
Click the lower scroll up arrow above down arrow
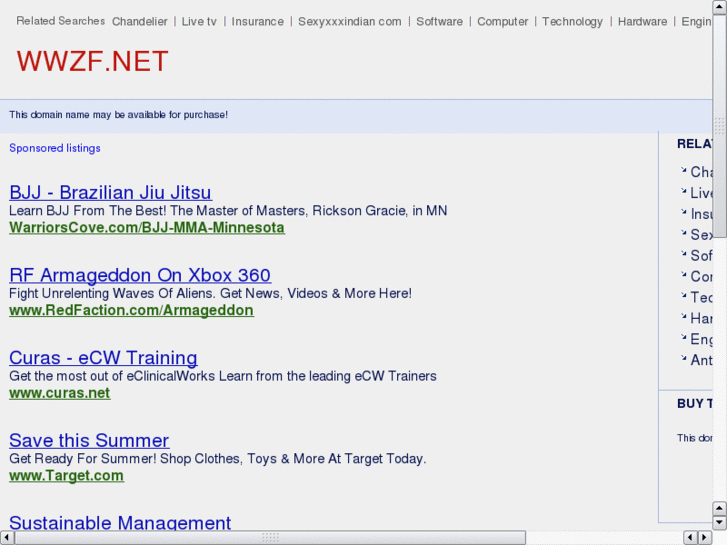(x=719, y=509)
